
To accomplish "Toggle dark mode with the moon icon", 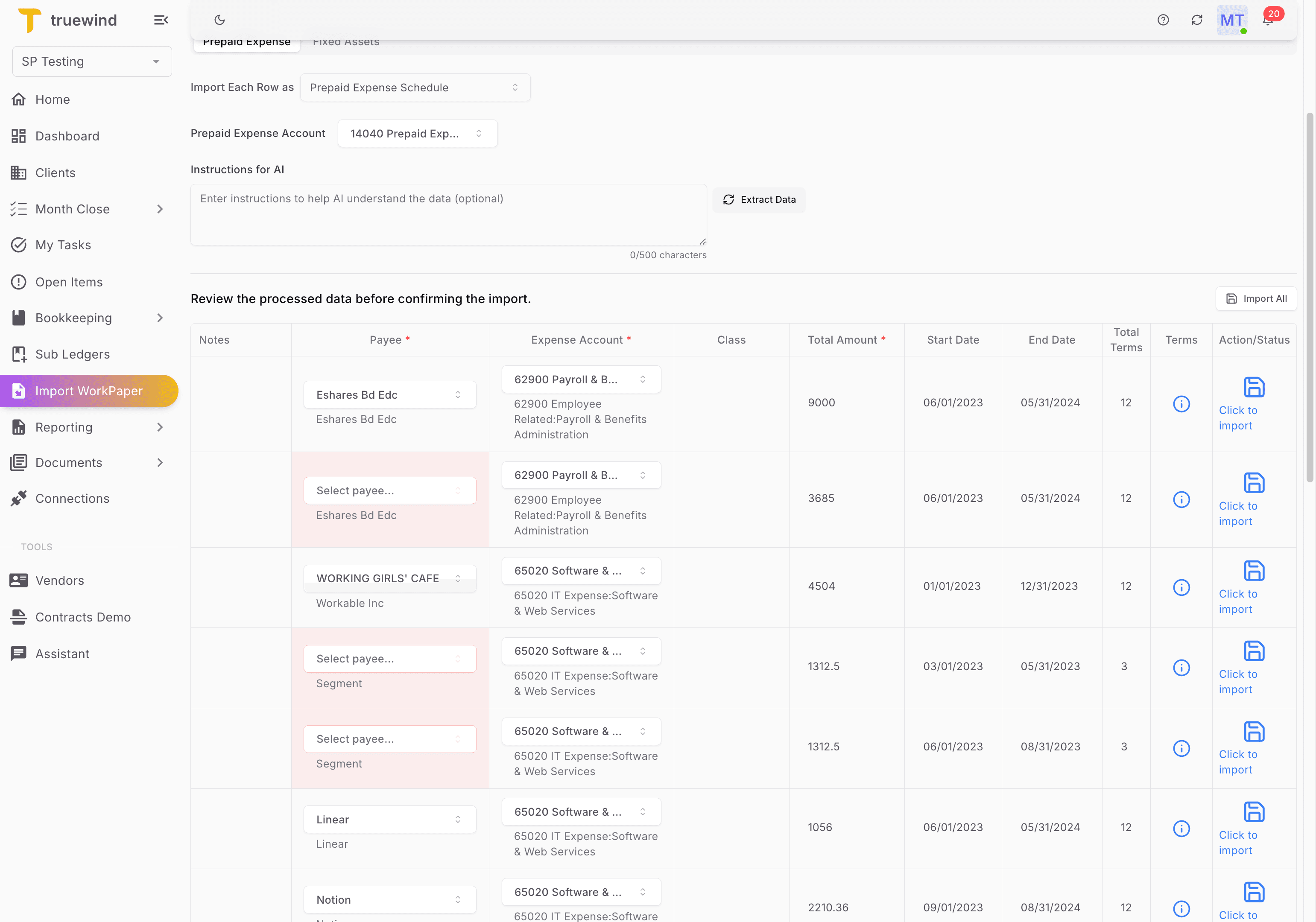I will click(219, 20).
